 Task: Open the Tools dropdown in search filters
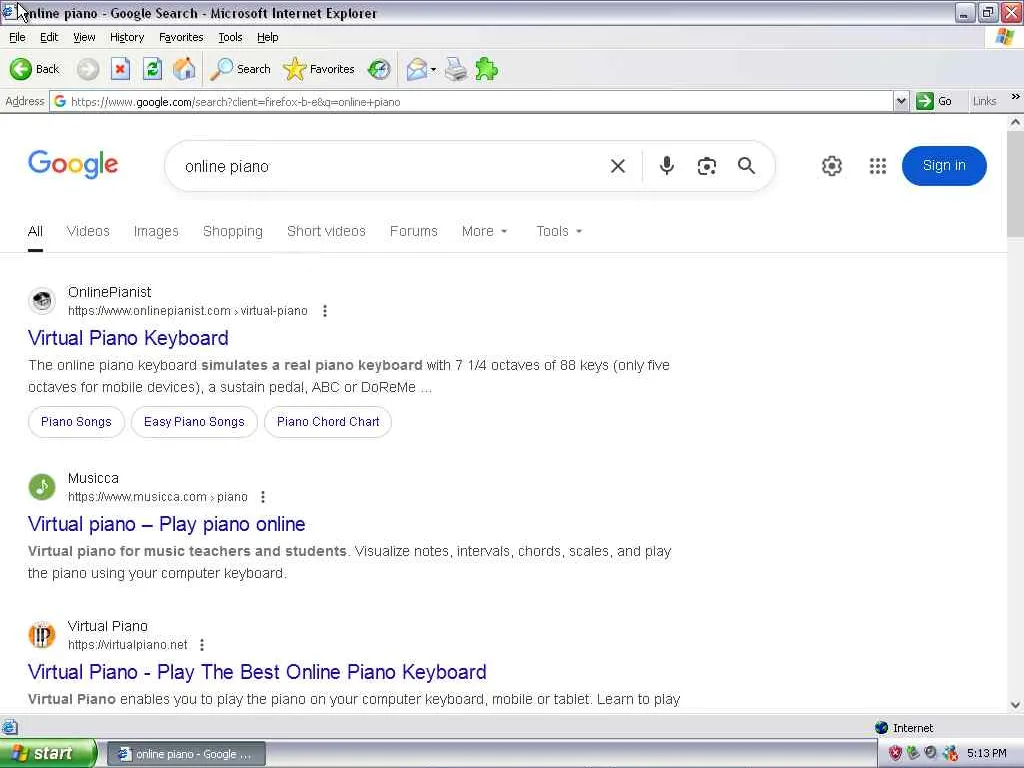tap(559, 231)
